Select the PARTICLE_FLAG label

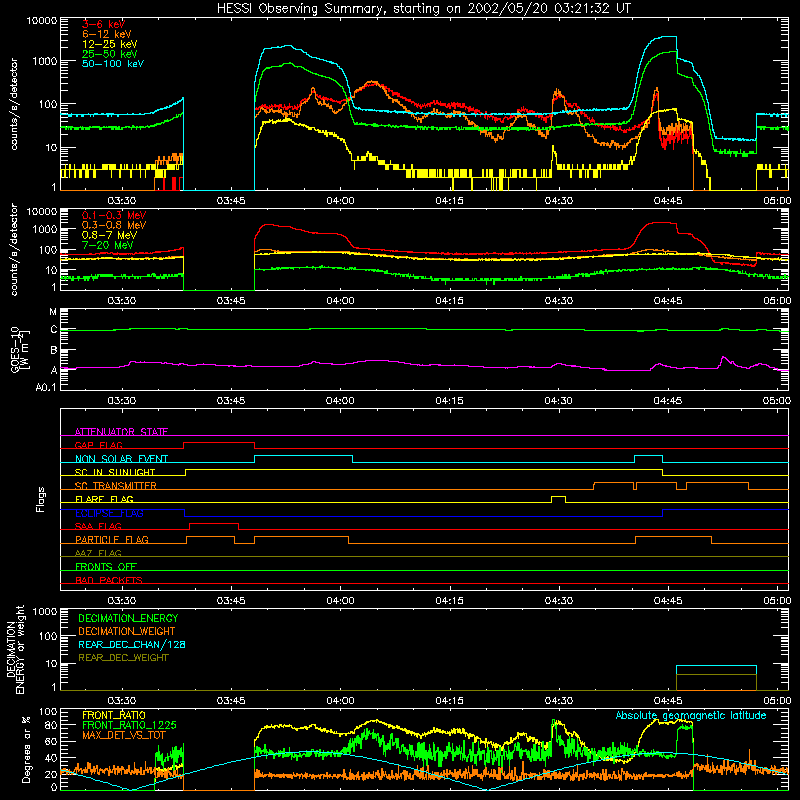(x=112, y=539)
